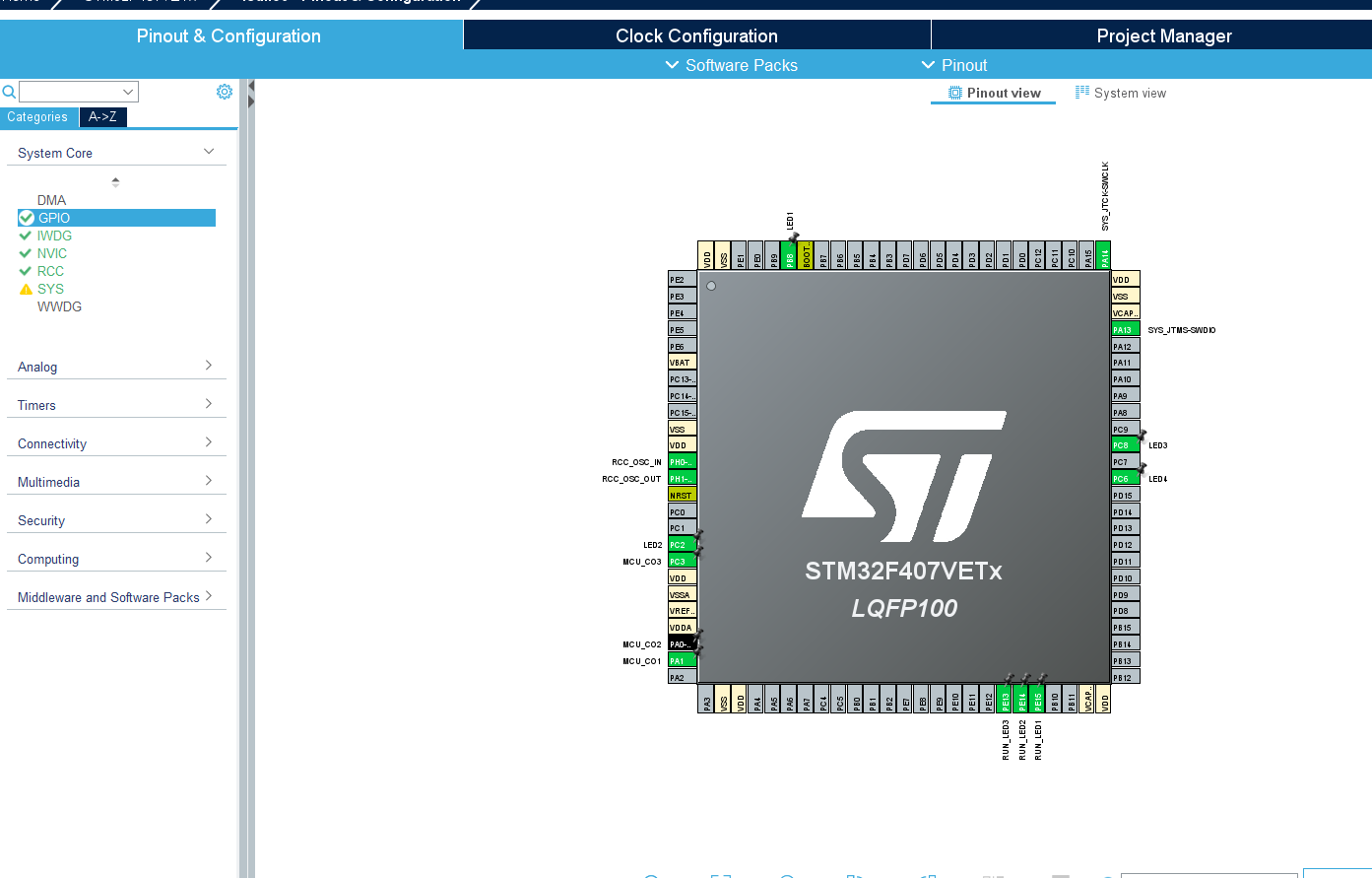Click pin PC6 labeled LED4
Viewport: 1372px width, 878px height.
click(1126, 479)
